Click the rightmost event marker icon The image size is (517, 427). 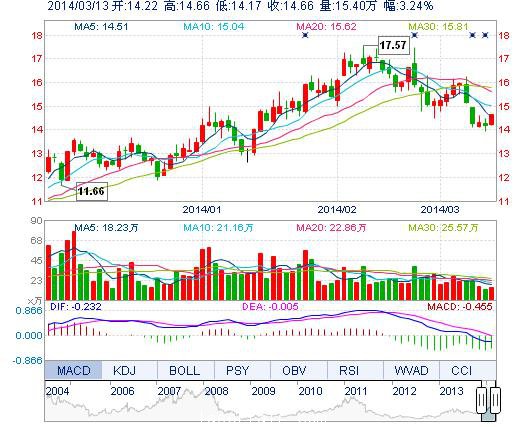click(485, 35)
